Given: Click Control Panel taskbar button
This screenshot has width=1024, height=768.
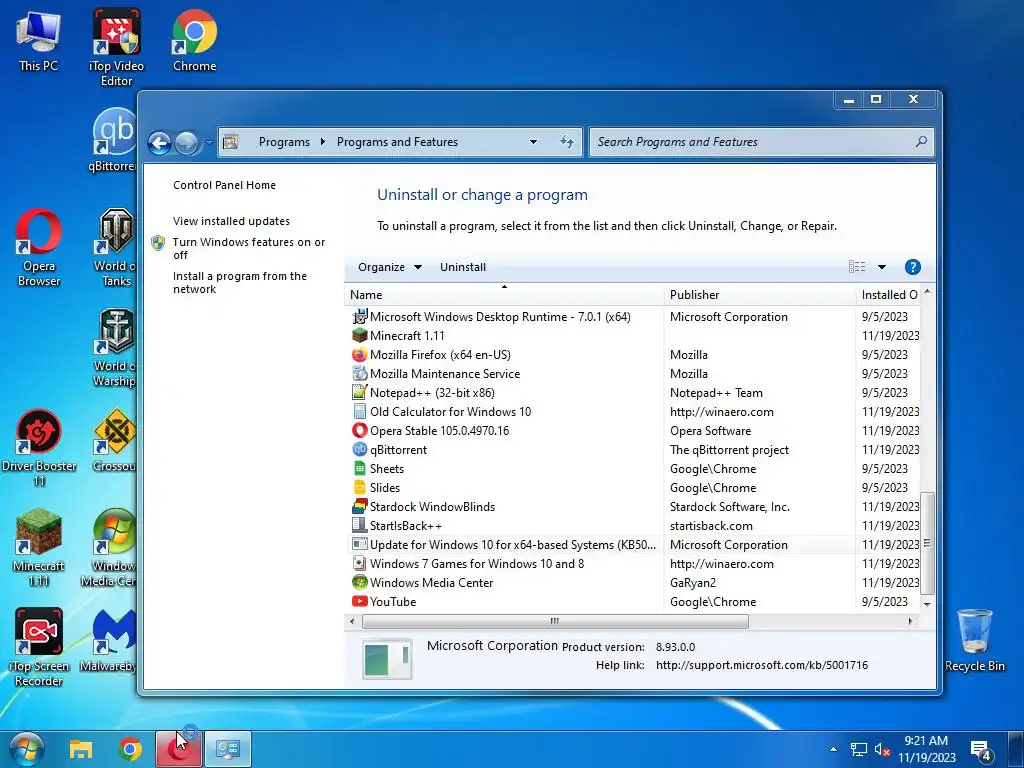Looking at the screenshot, I should [228, 749].
